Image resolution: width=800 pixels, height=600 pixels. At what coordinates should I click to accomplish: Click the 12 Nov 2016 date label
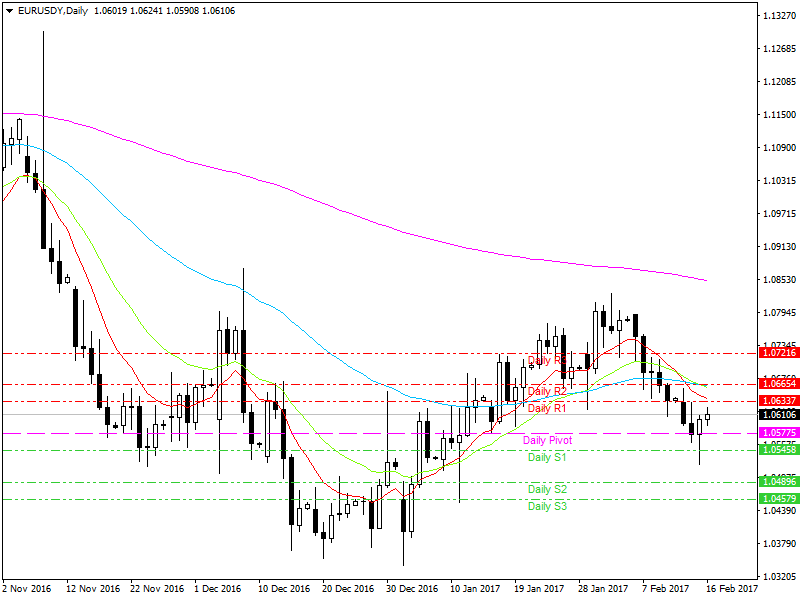click(93, 589)
